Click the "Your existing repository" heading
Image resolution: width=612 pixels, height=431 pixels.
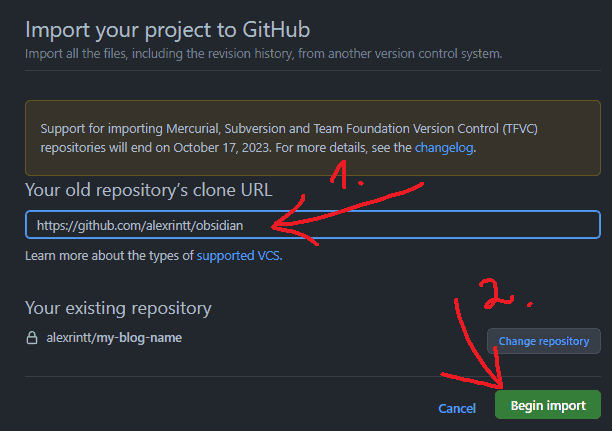118,308
